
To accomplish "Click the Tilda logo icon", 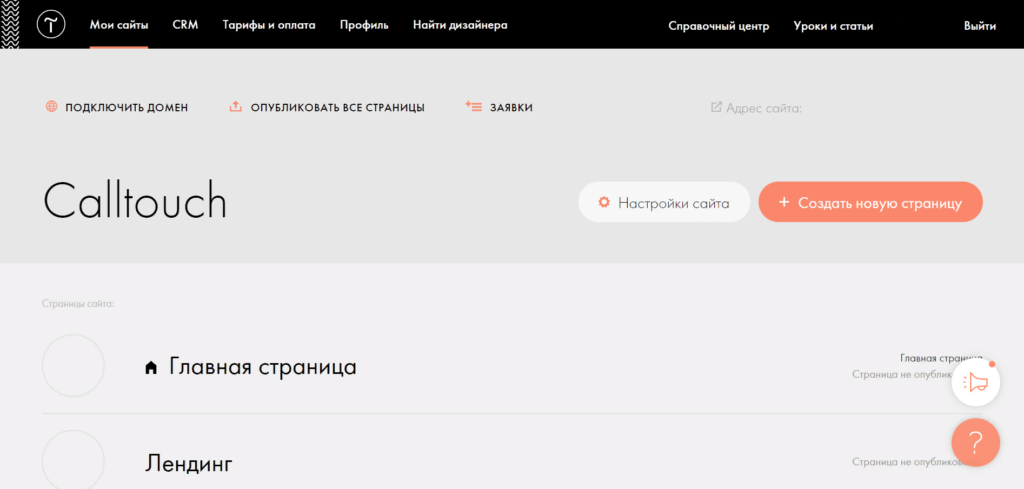I will point(51,25).
